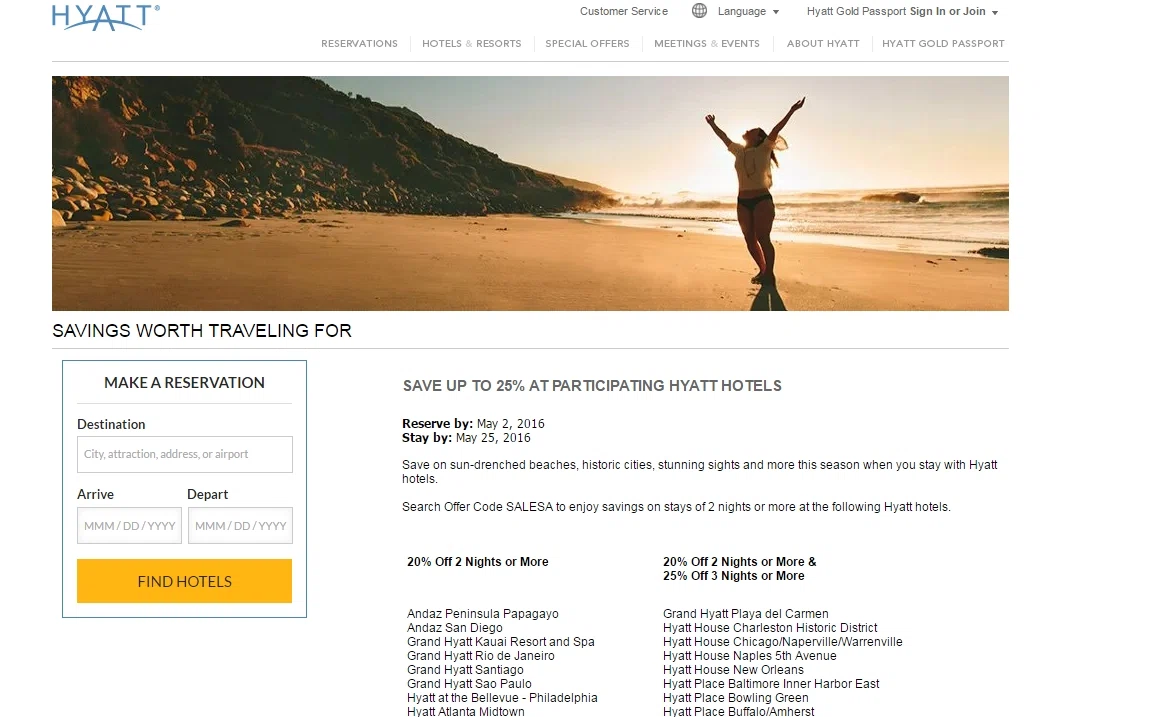Click the Destination input field
Image resolution: width=1167 pixels, height=717 pixels.
(x=185, y=454)
